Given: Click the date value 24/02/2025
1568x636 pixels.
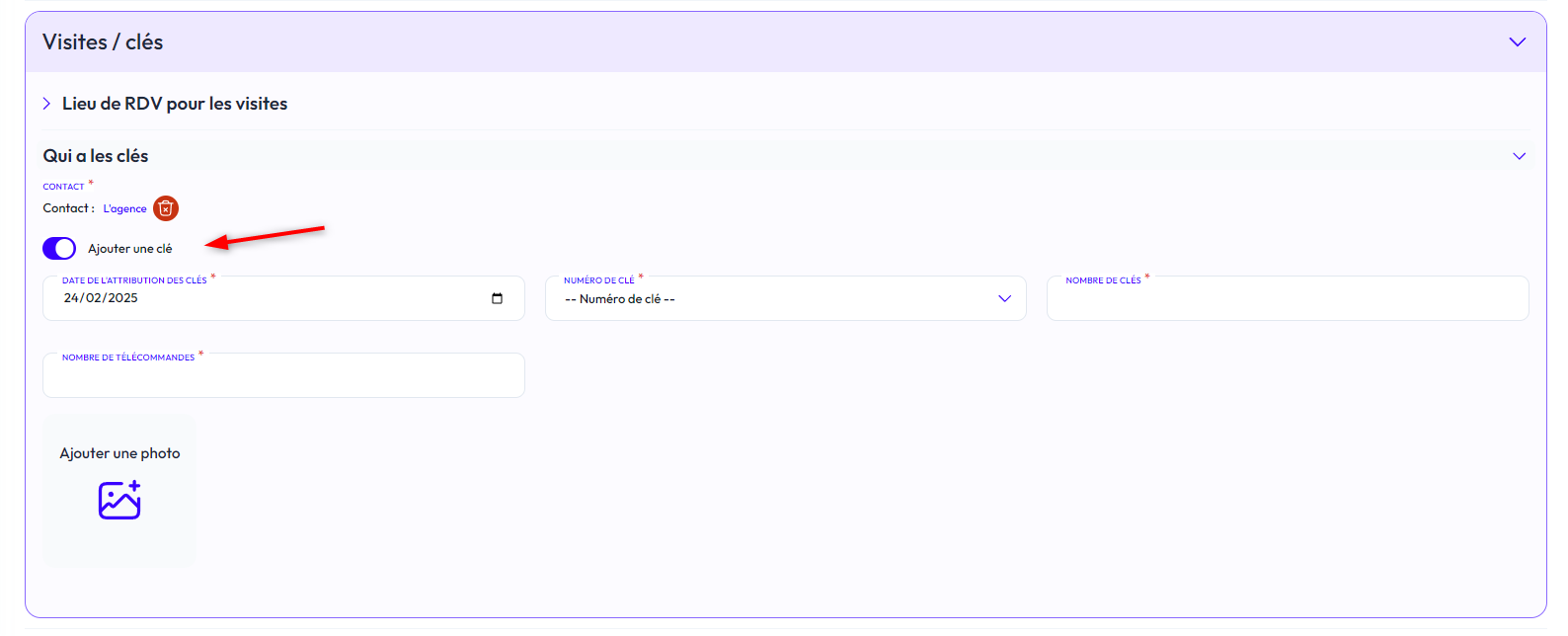Looking at the screenshot, I should click(101, 298).
